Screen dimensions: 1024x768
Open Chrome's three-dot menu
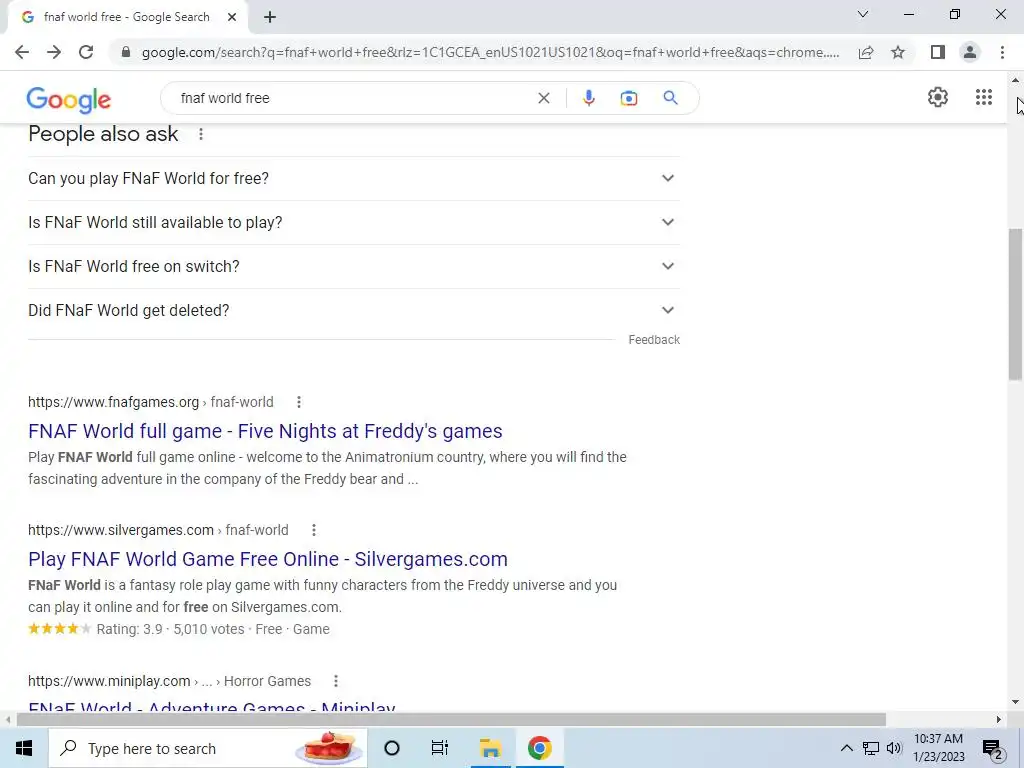(x=1002, y=52)
